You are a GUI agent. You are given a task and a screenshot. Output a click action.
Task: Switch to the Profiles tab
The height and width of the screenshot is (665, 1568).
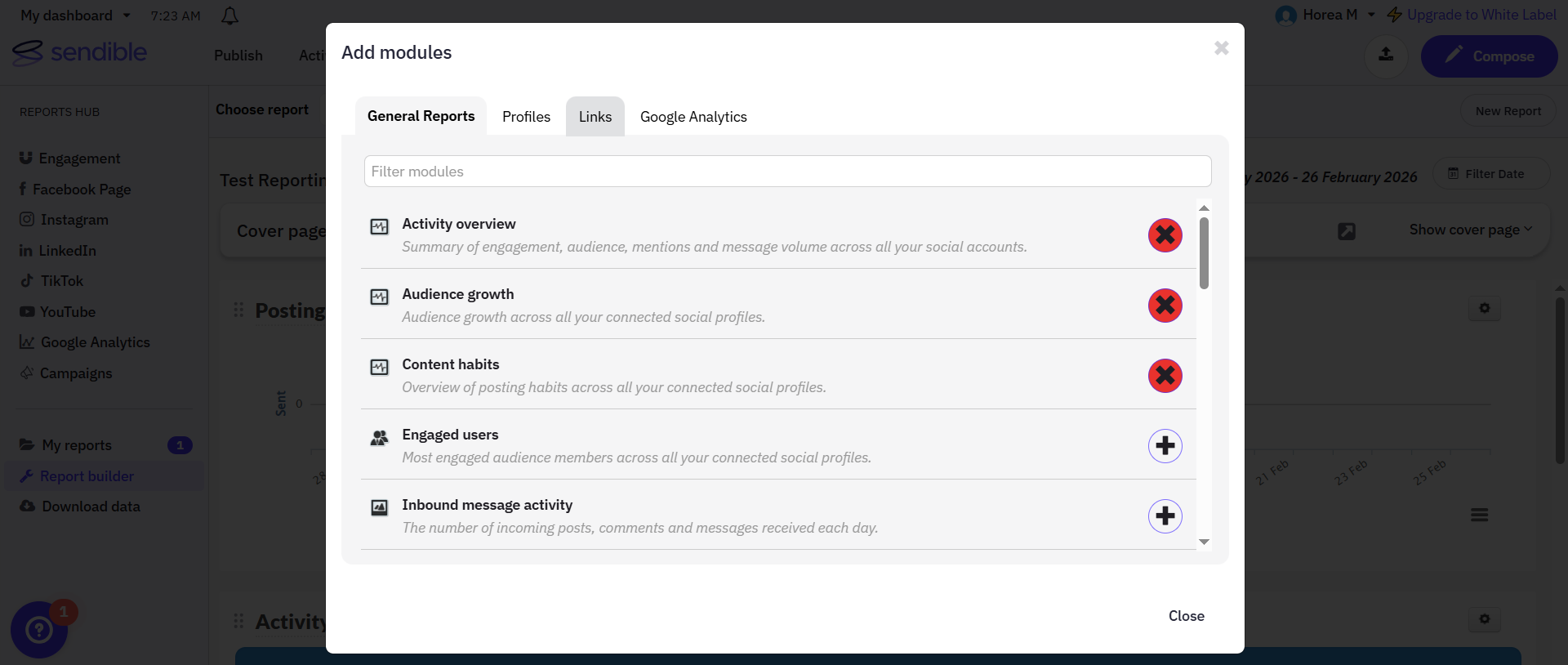click(526, 117)
